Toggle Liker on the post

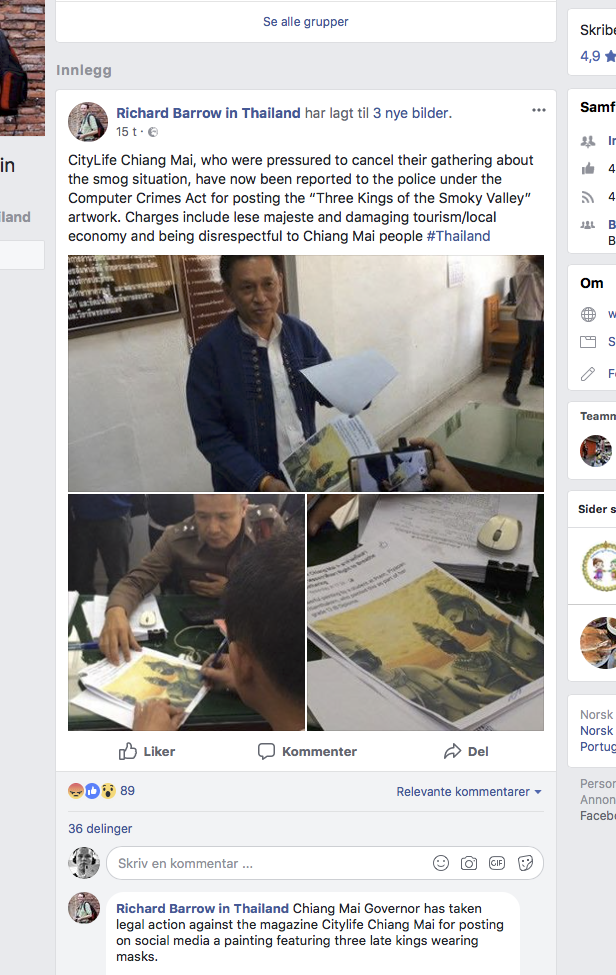(147, 751)
